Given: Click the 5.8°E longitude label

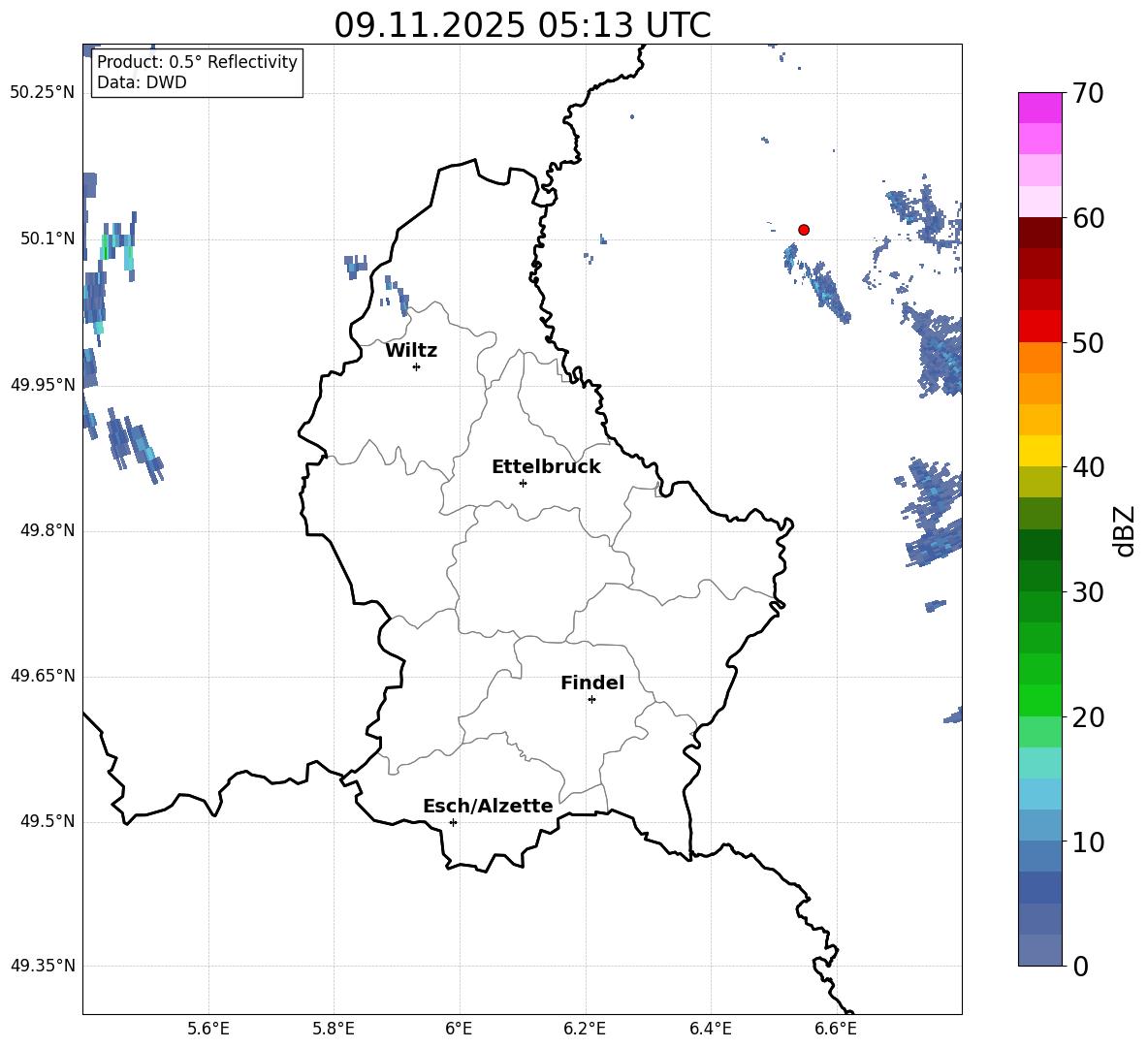Looking at the screenshot, I should pos(334,1029).
